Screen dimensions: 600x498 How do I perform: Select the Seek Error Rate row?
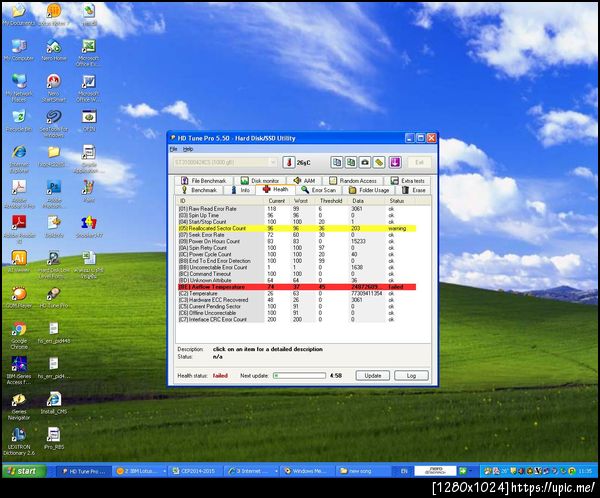coord(297,235)
